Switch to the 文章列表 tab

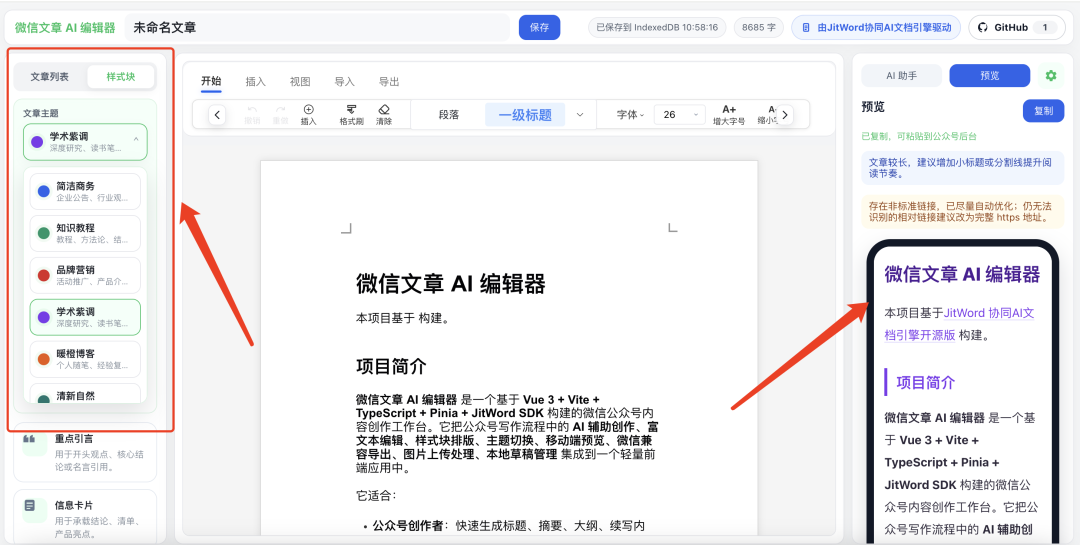click(50, 76)
